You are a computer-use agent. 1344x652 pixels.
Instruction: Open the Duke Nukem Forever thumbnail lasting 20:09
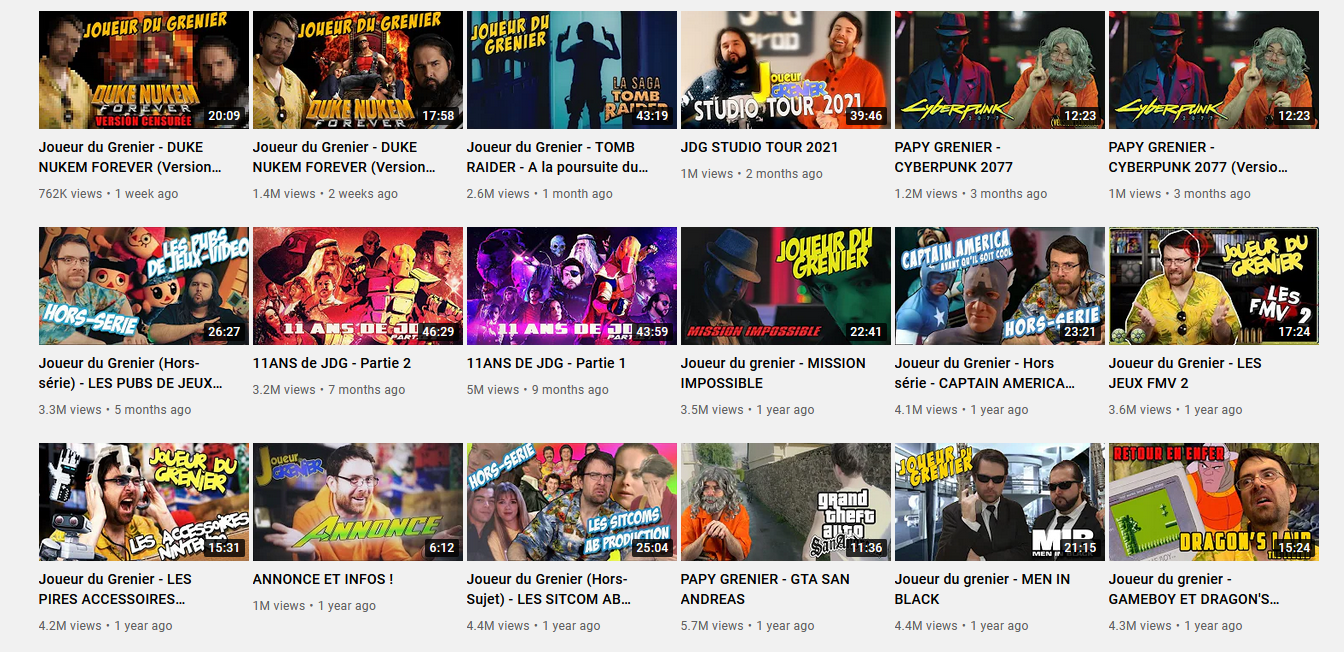point(144,70)
